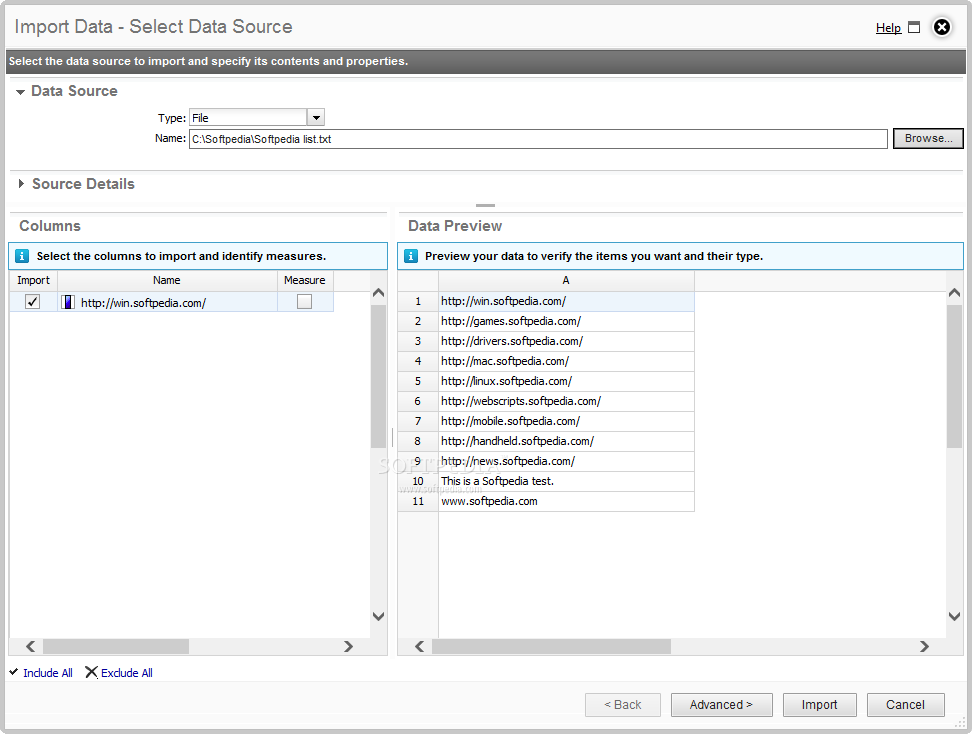Expand the Source Details section
972x734 pixels.
(21, 184)
